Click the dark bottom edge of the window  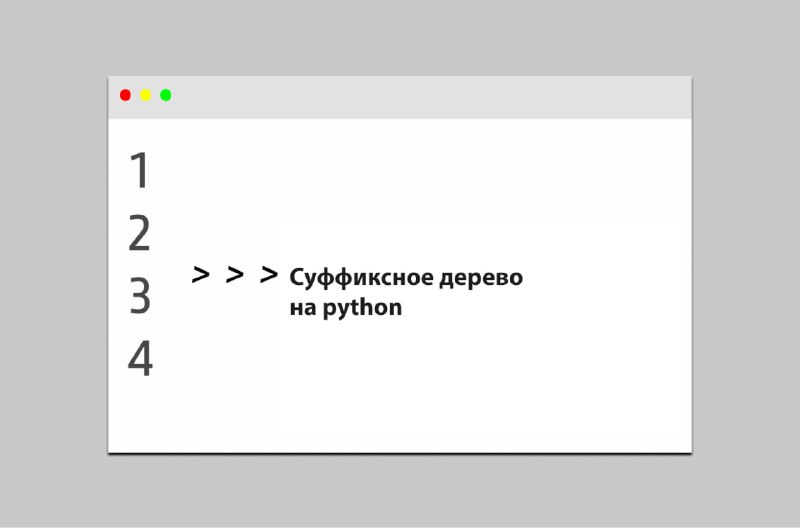[x=400, y=452]
